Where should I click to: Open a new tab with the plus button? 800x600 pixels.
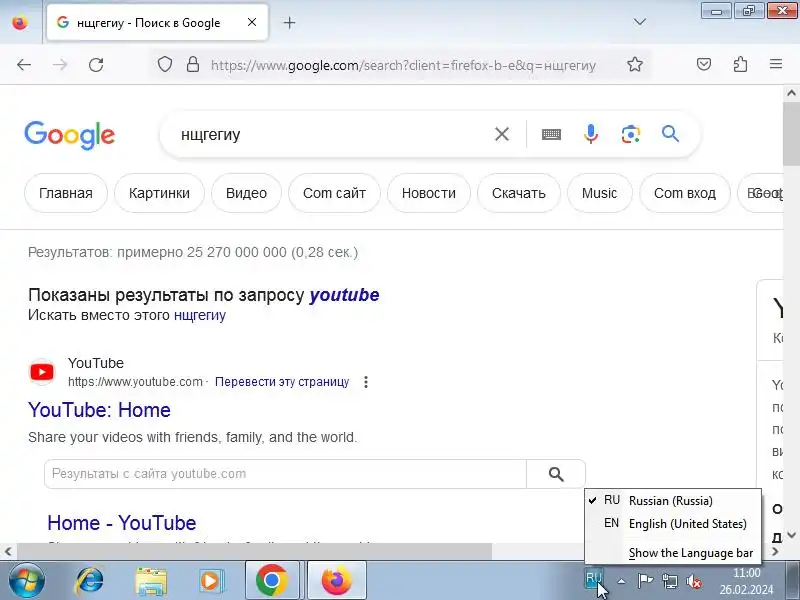(289, 22)
